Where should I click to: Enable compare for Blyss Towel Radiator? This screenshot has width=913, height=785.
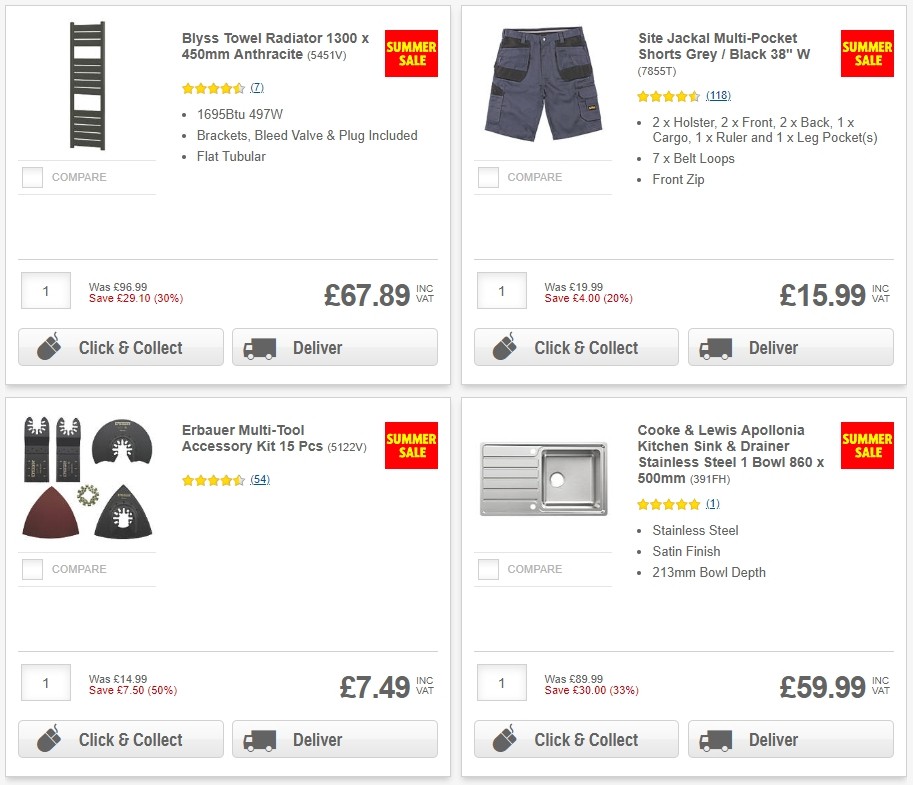(31, 177)
